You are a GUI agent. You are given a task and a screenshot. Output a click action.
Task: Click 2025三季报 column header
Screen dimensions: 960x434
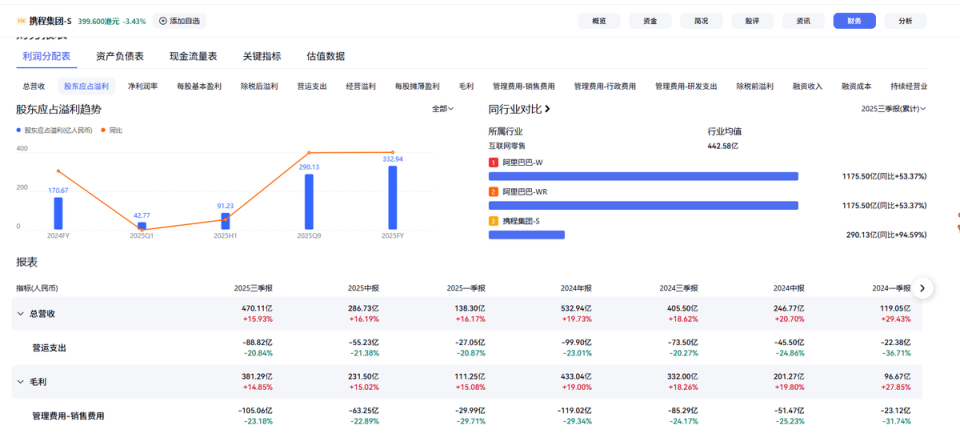coord(253,288)
